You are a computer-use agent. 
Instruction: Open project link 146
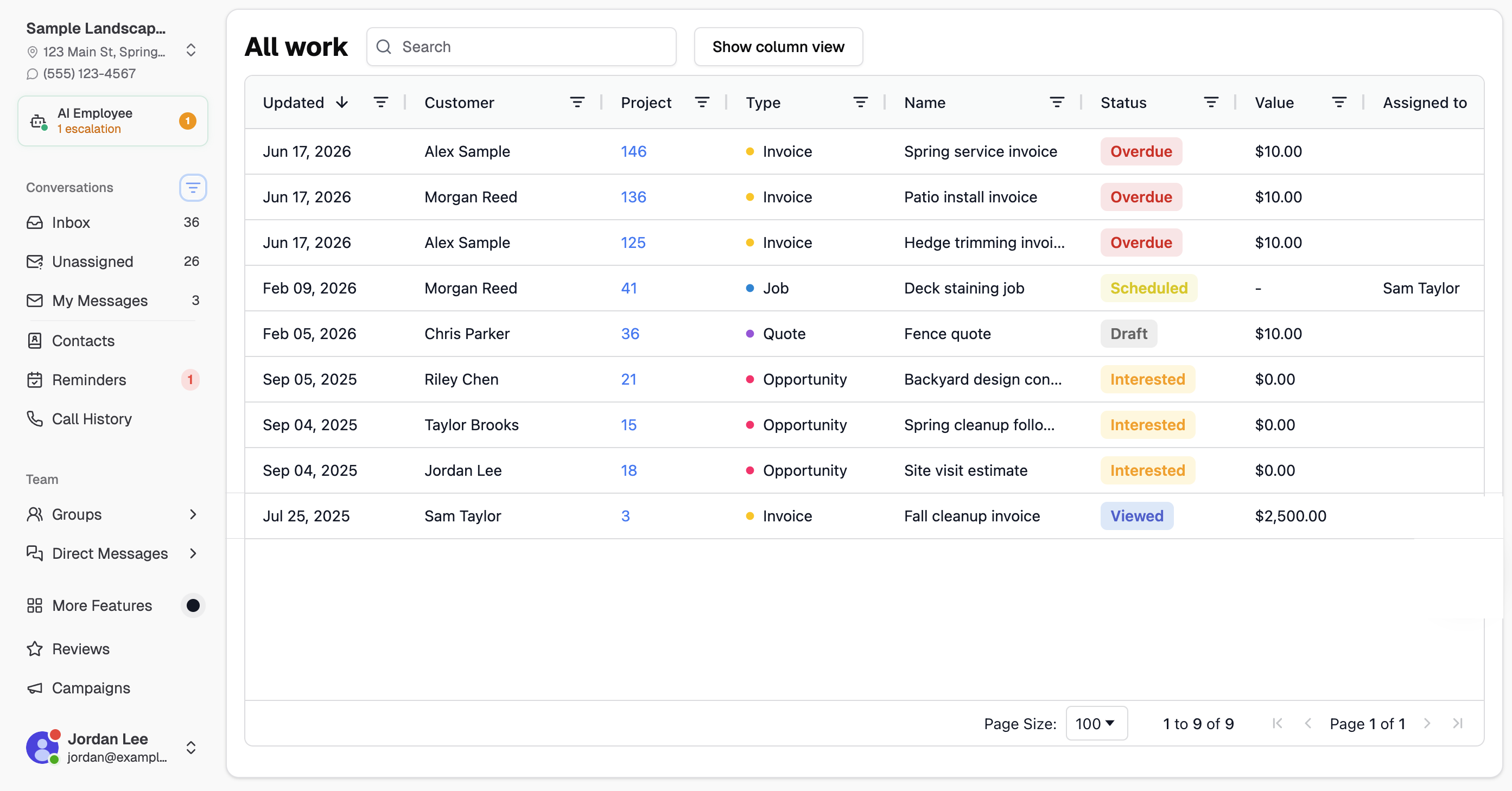[633, 151]
